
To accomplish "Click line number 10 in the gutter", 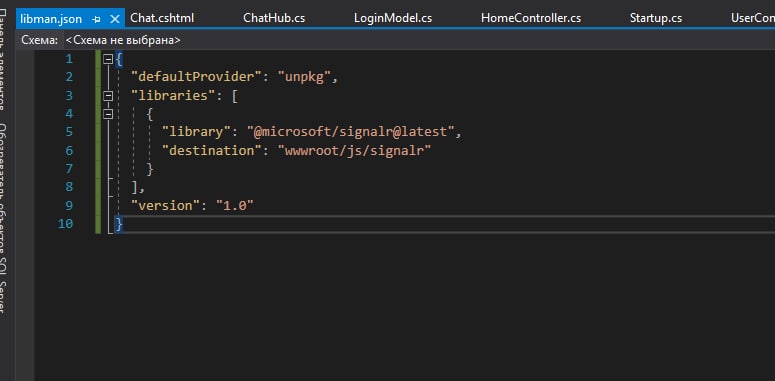I will coord(65,224).
